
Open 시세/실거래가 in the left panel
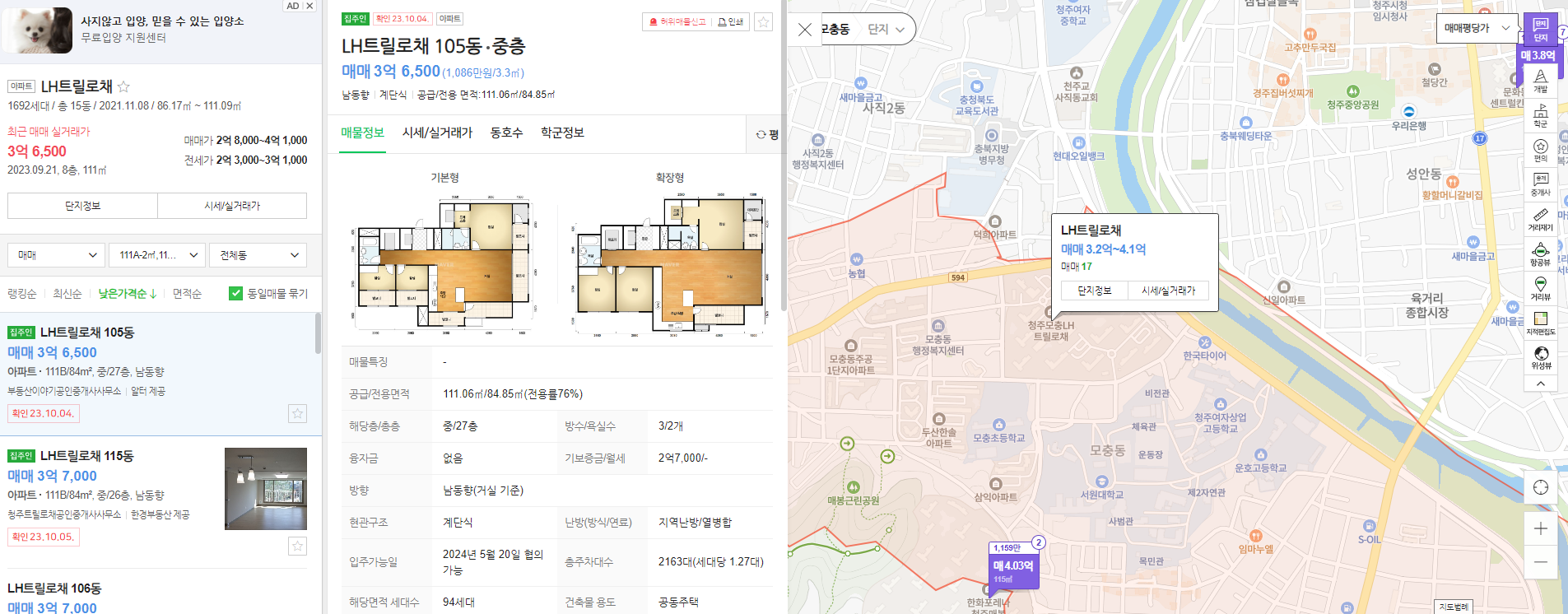point(232,206)
